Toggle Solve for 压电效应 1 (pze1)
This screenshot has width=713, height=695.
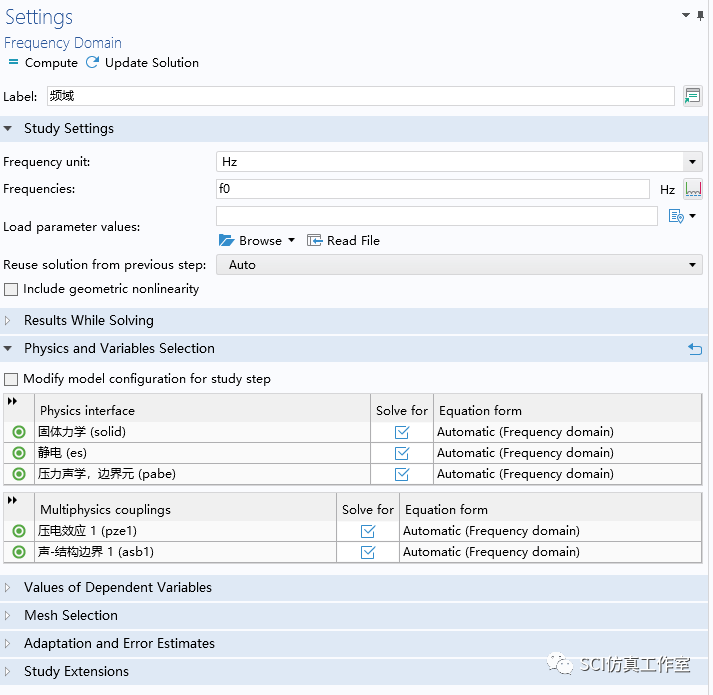tap(368, 531)
